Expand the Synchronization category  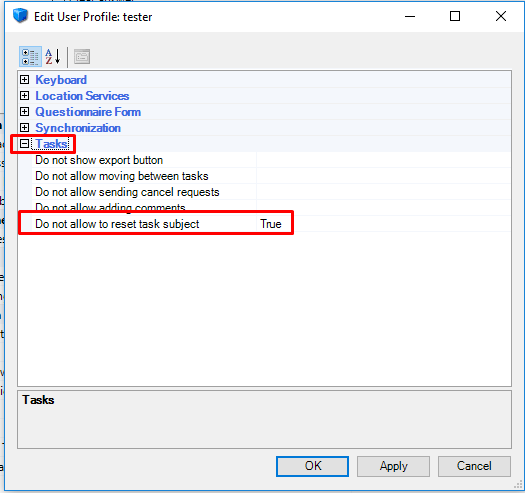pos(24,128)
